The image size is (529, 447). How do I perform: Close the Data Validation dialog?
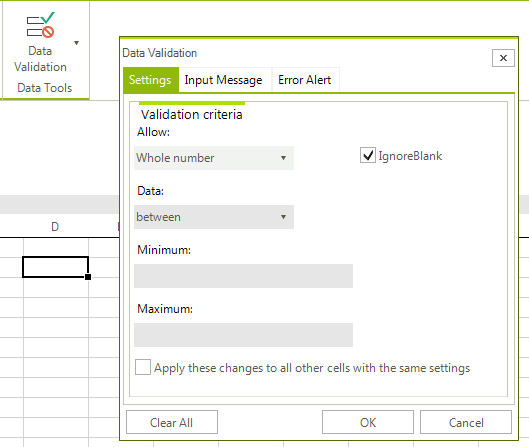point(503,58)
